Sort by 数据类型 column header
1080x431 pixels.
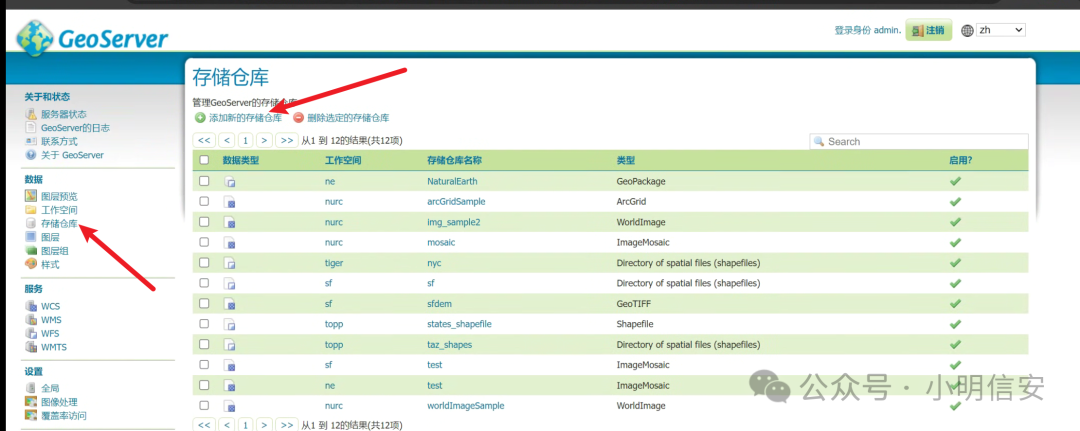pyautogui.click(x=240, y=160)
